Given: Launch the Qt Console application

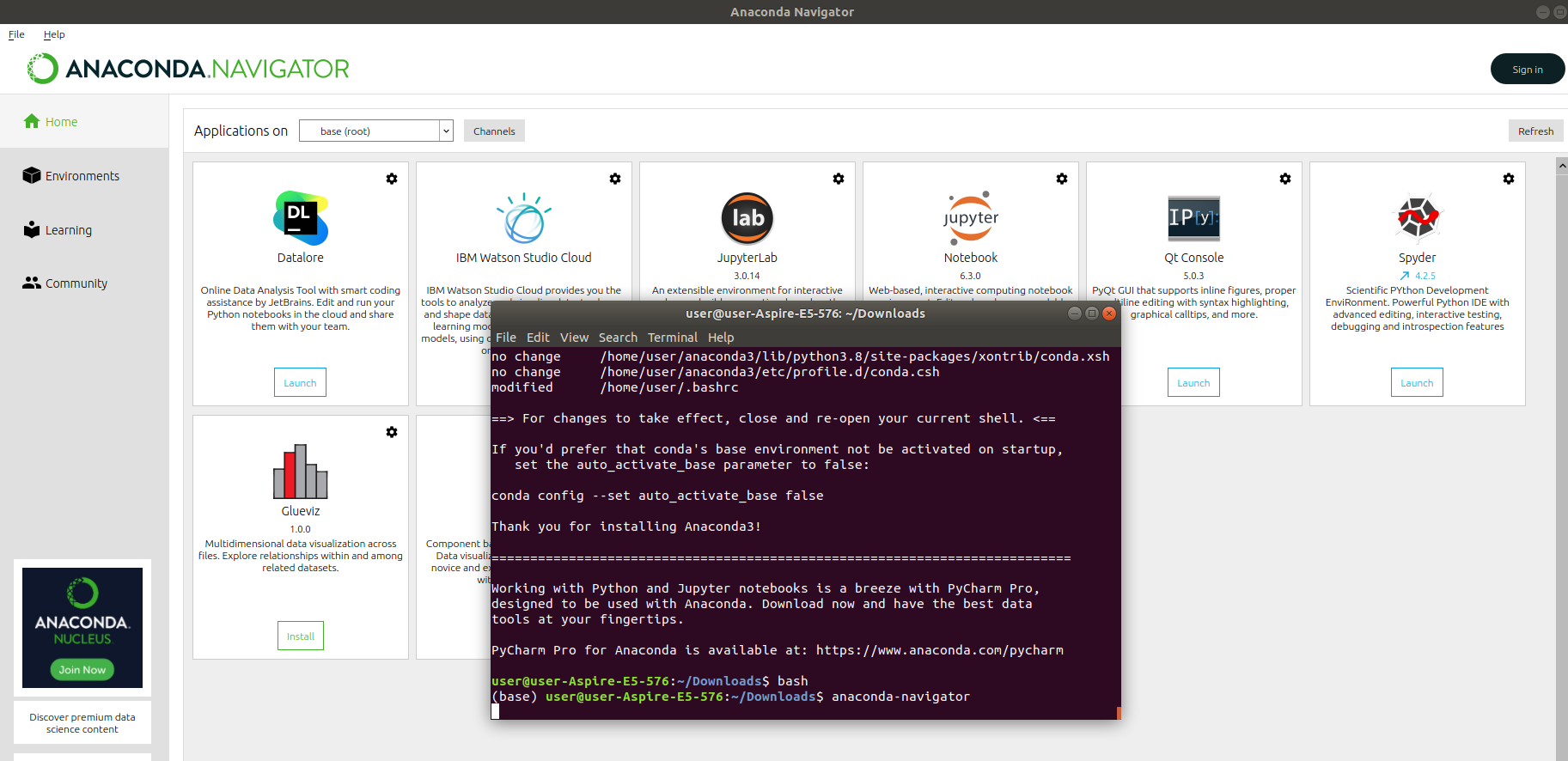Looking at the screenshot, I should pos(1193,382).
